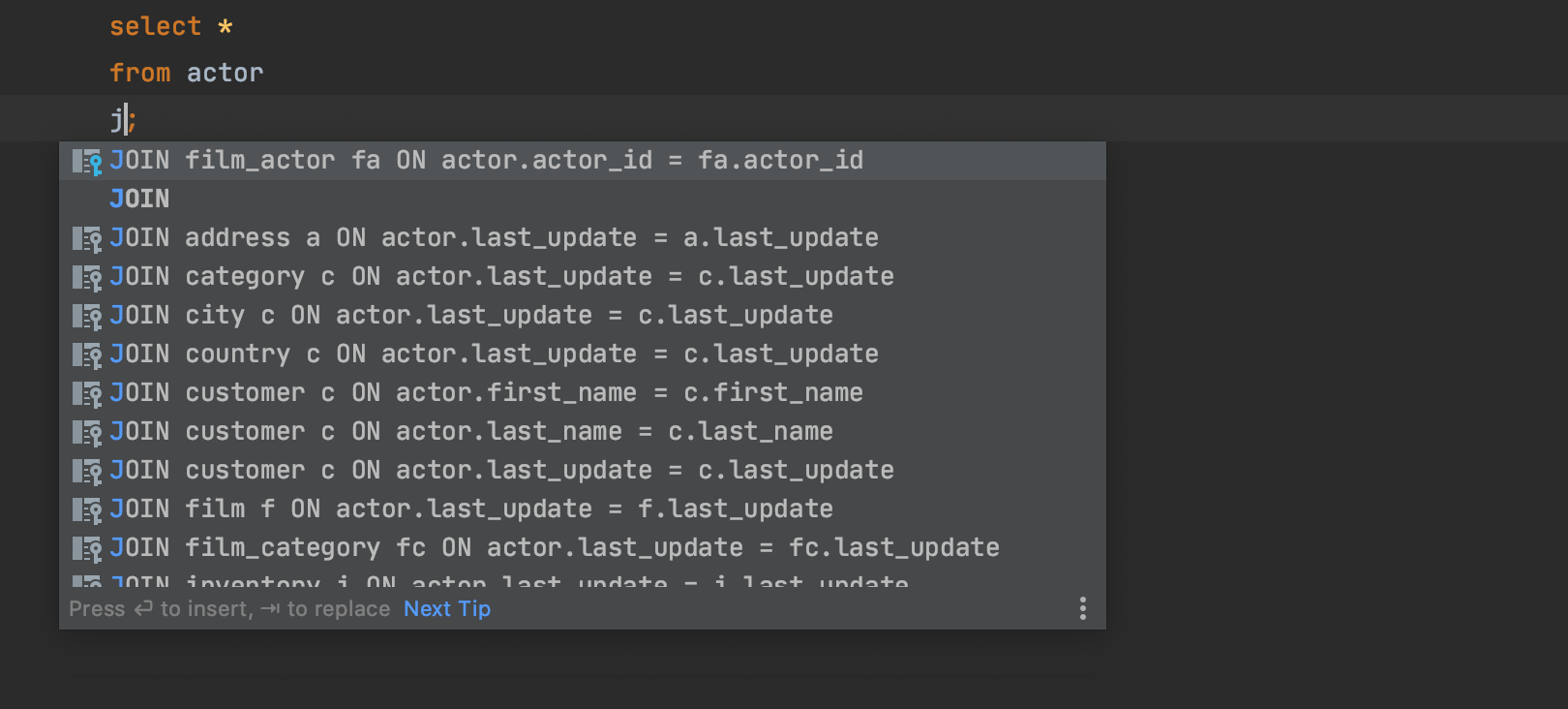Open the completion popup three-dots options menu

(1082, 608)
